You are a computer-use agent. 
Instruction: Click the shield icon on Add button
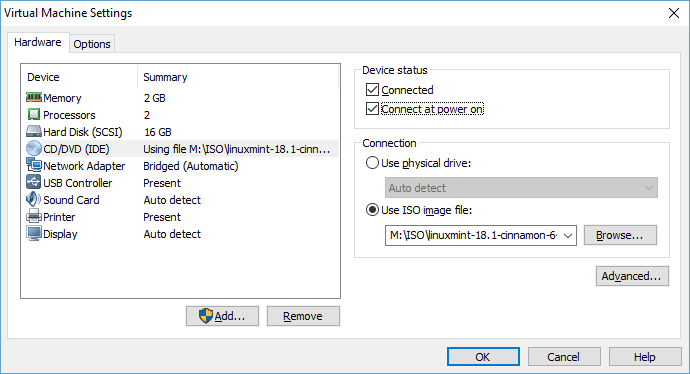point(206,315)
